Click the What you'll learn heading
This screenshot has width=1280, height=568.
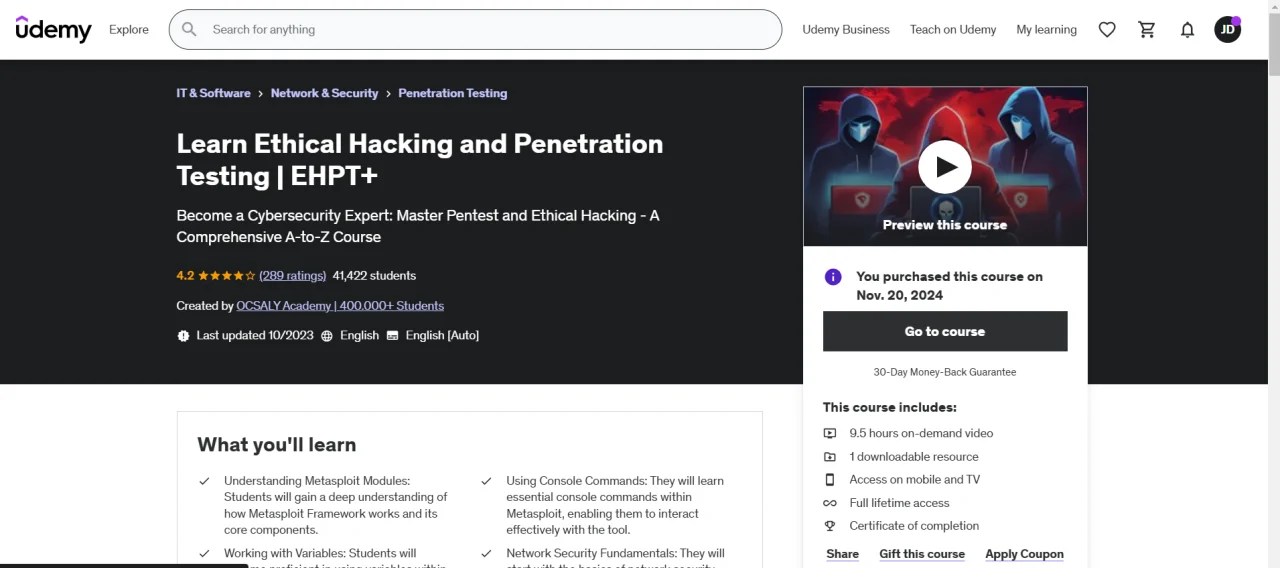point(277,445)
